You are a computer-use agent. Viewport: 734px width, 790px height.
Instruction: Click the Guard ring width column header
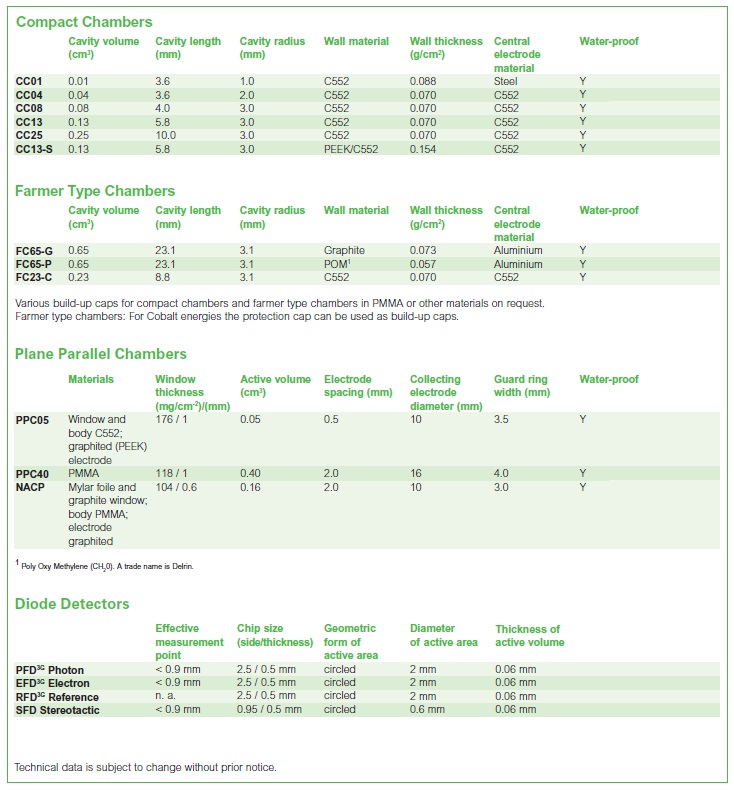(522, 385)
